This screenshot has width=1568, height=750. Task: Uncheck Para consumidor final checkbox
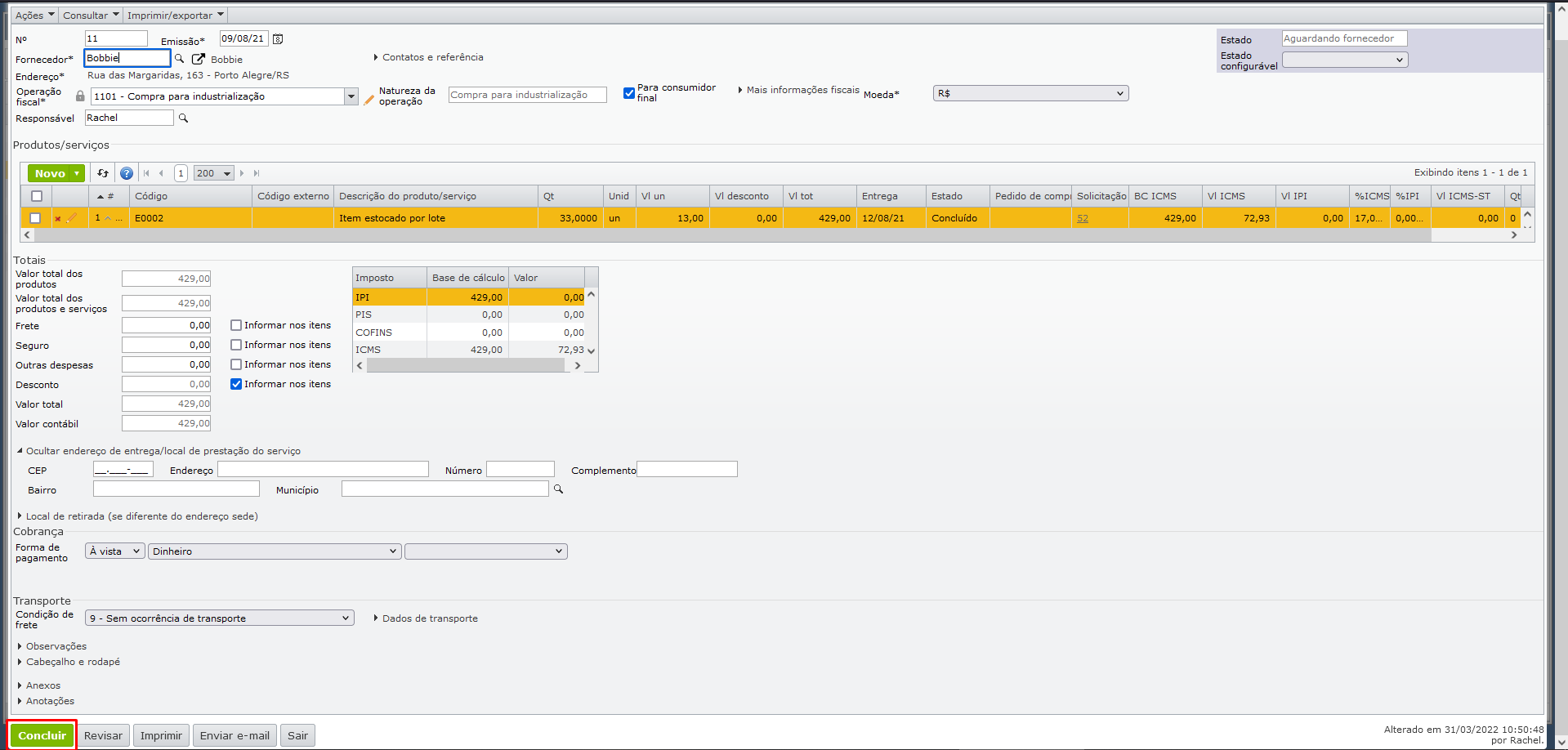click(629, 93)
